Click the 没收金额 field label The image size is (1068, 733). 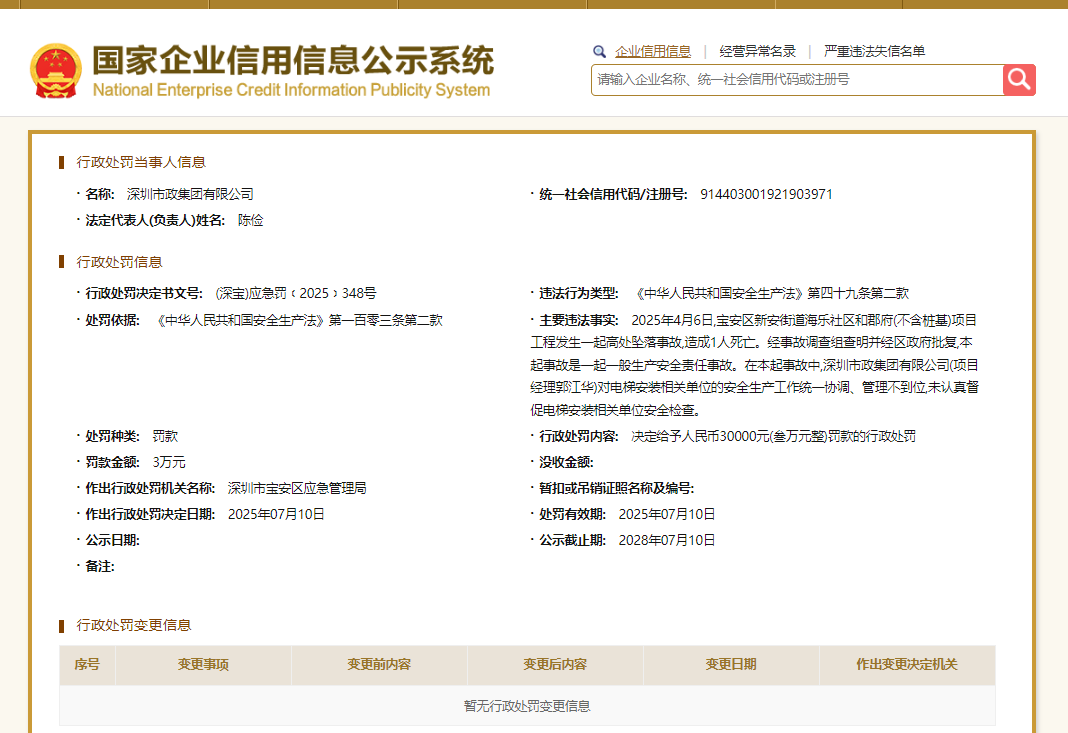(566, 462)
